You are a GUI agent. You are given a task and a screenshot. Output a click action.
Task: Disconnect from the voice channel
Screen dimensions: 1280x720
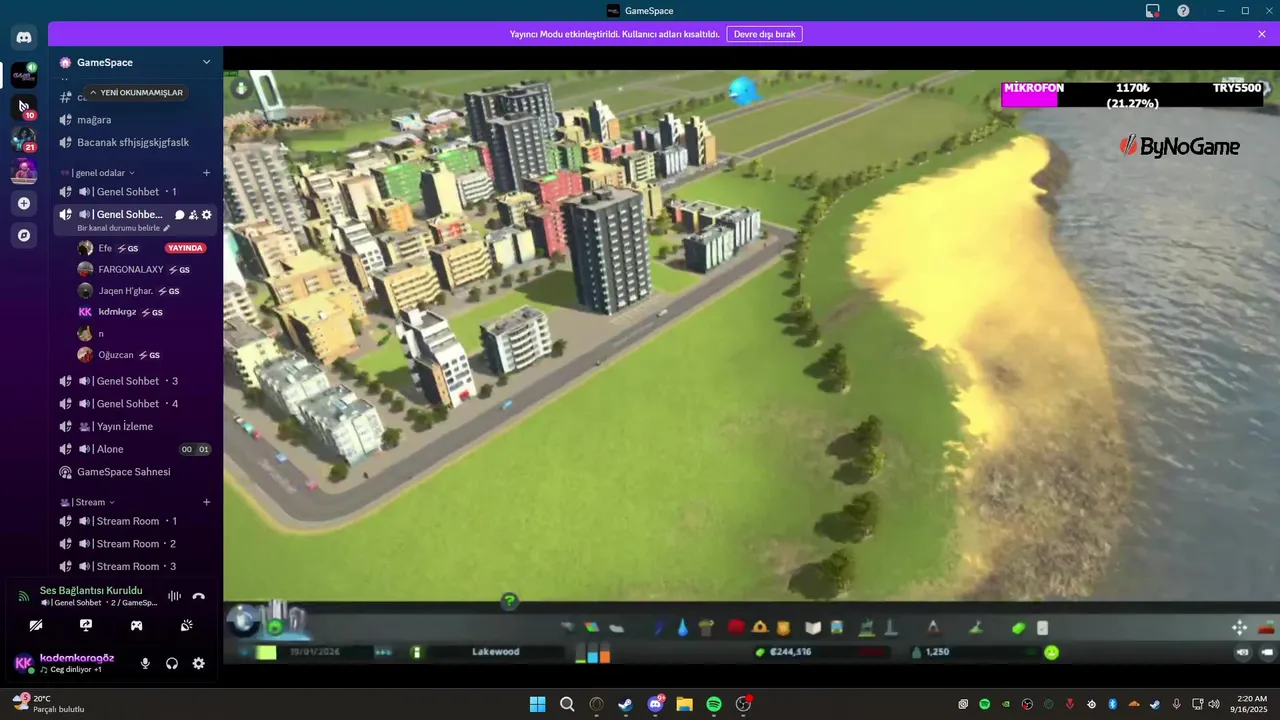pyautogui.click(x=198, y=596)
